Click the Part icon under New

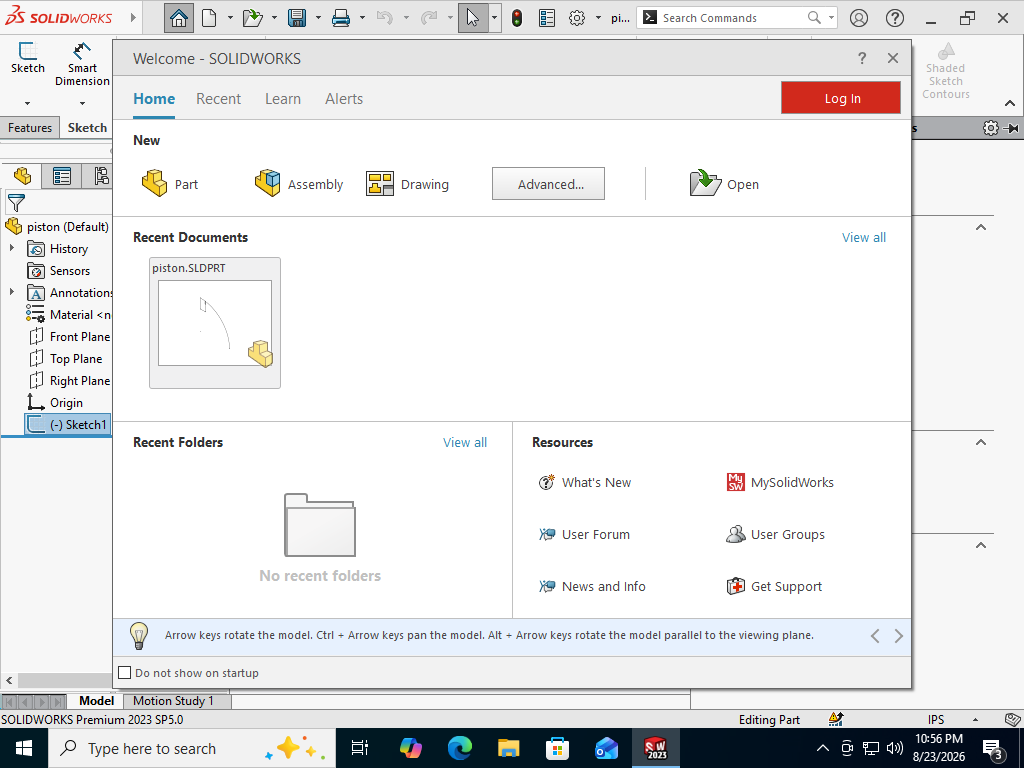coord(155,184)
